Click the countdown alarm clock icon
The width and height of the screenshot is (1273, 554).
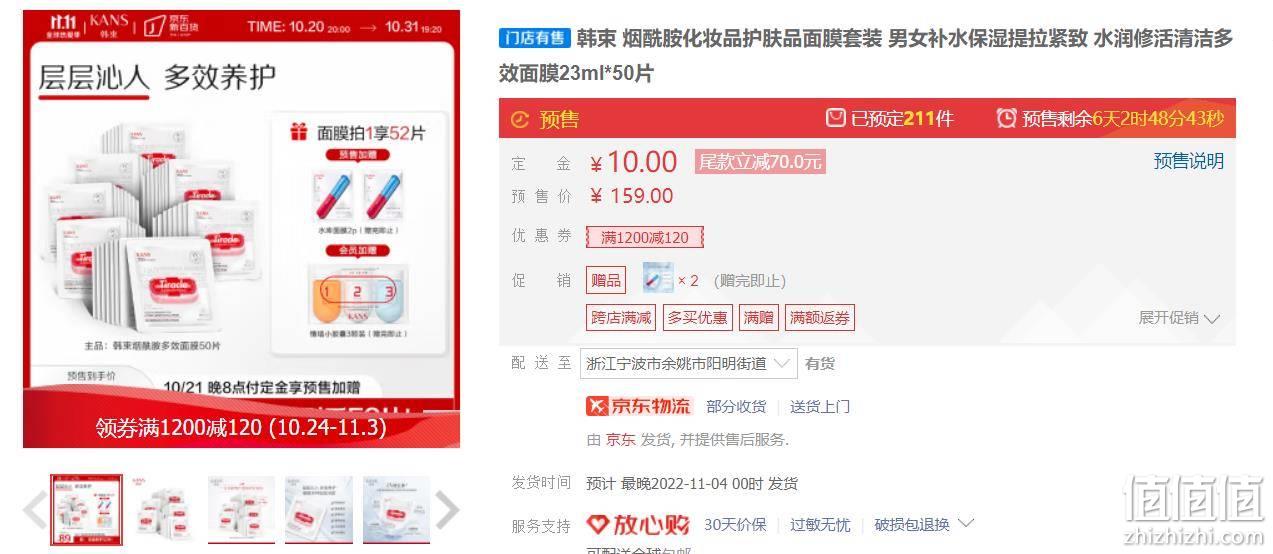(x=1006, y=118)
